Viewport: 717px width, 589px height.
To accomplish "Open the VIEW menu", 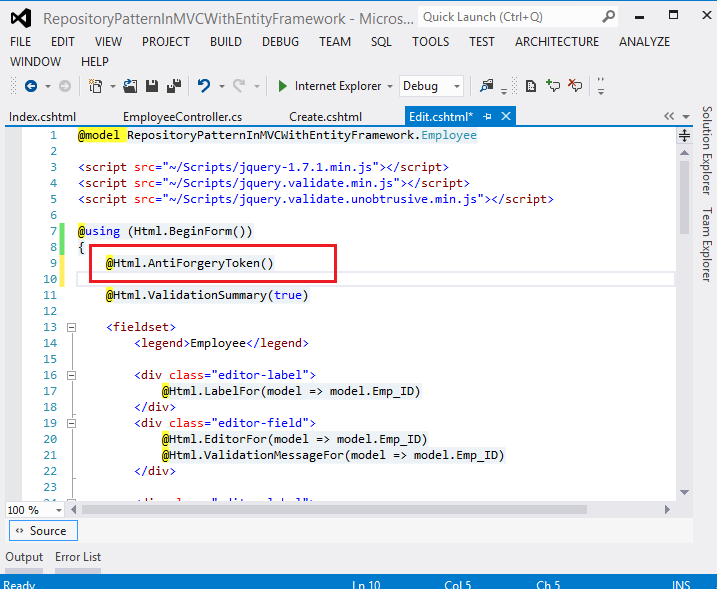I will click(x=108, y=42).
